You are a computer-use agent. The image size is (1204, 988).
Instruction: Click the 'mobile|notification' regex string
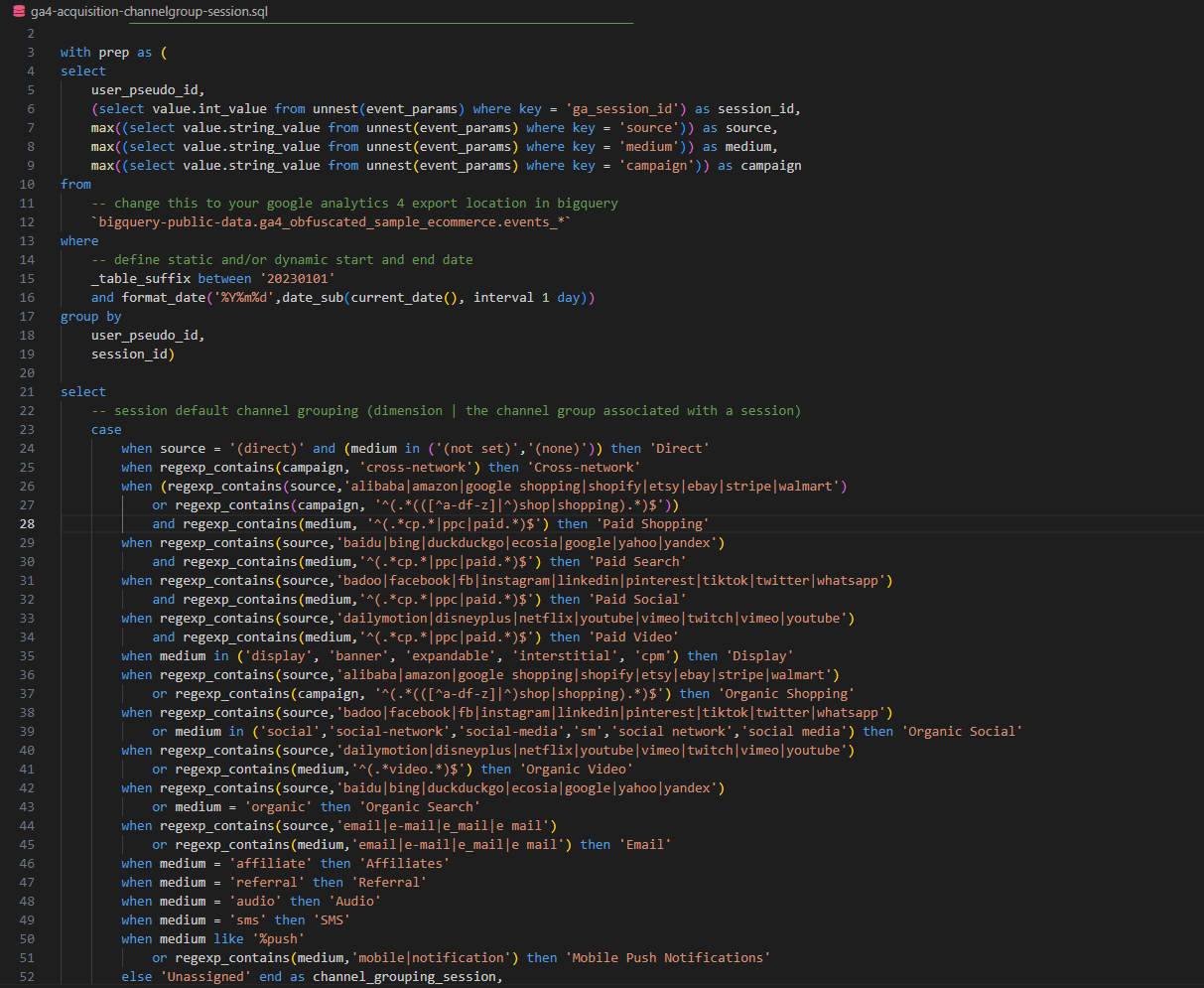pyautogui.click(x=431, y=957)
